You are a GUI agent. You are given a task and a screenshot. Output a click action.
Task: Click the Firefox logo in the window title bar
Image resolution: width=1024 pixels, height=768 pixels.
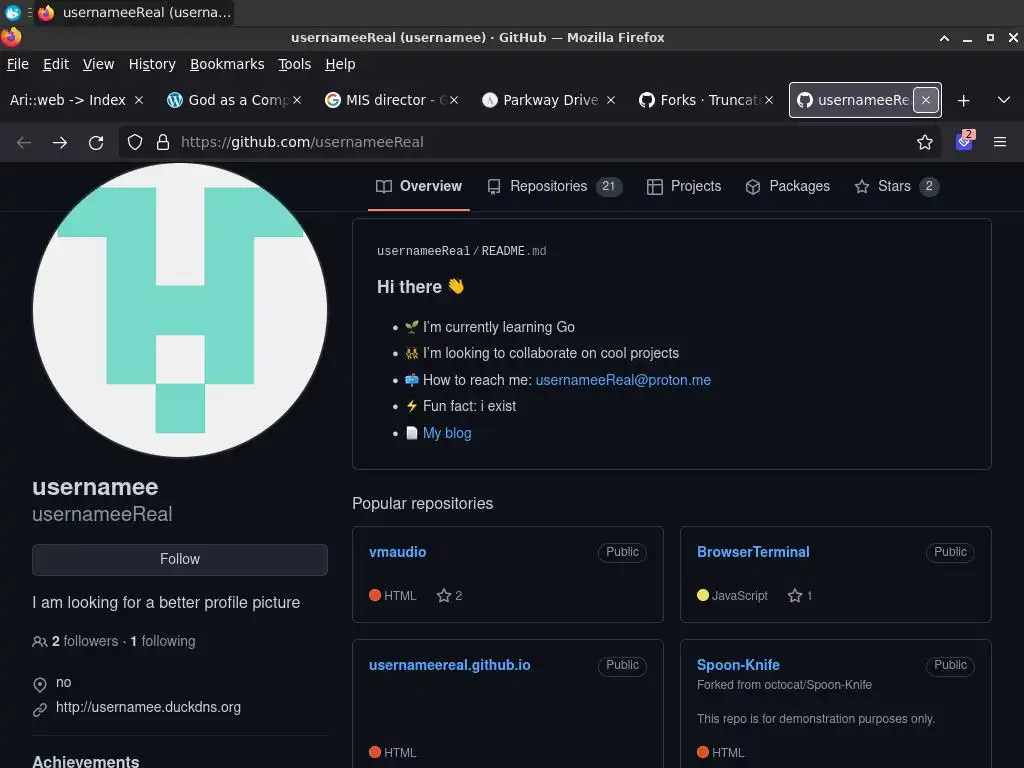(x=10, y=37)
